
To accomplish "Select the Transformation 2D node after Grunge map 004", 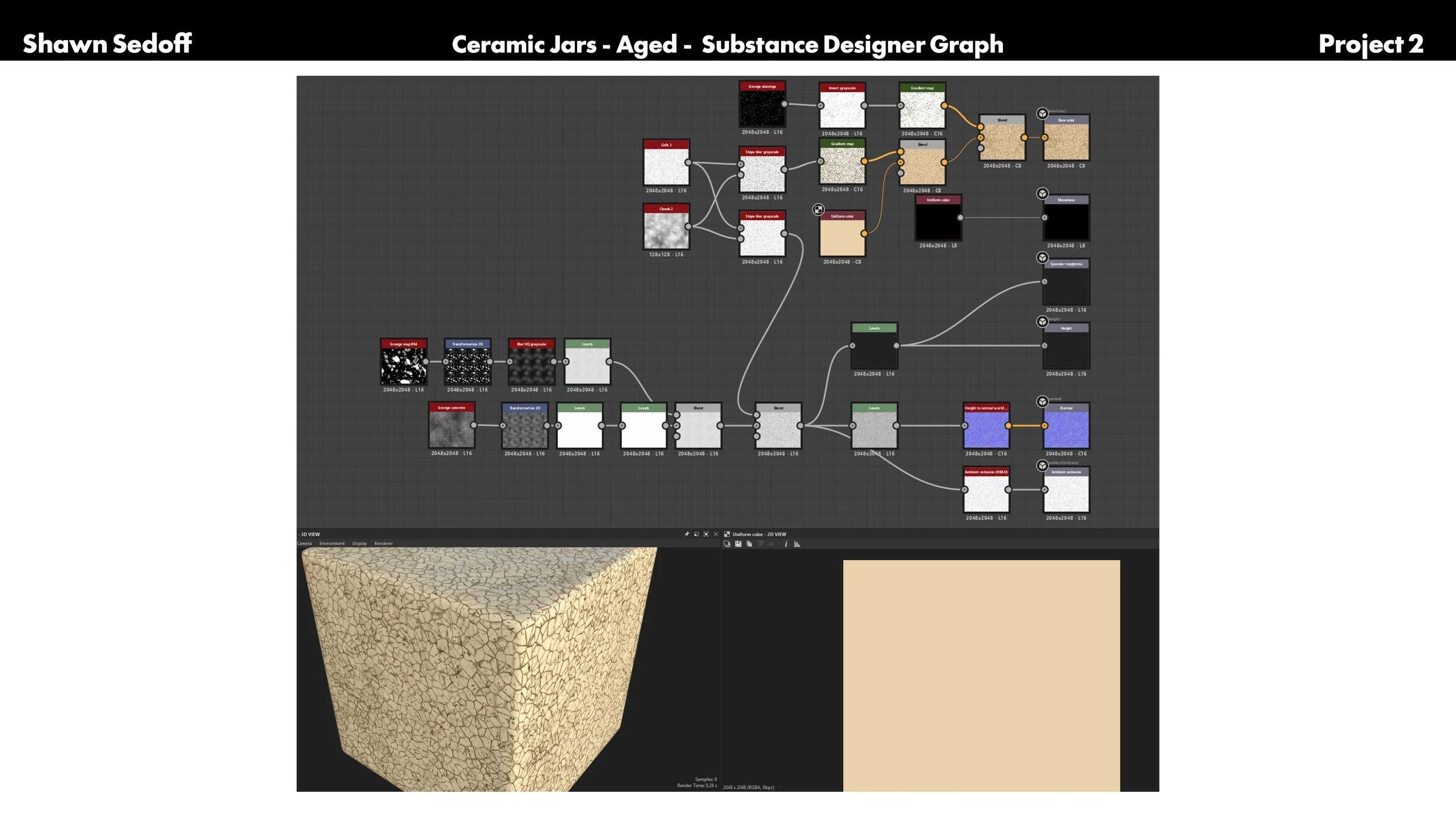I will click(468, 361).
